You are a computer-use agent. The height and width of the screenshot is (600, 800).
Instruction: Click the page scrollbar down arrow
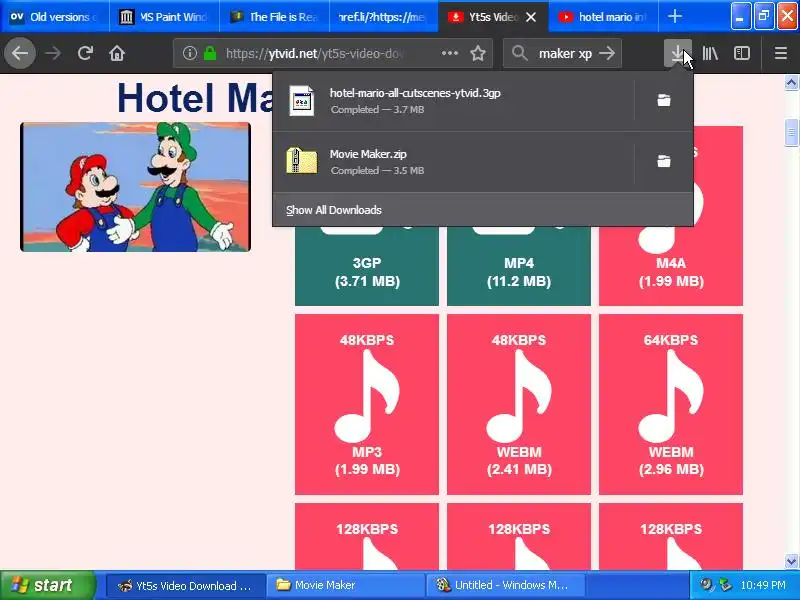click(x=791, y=561)
